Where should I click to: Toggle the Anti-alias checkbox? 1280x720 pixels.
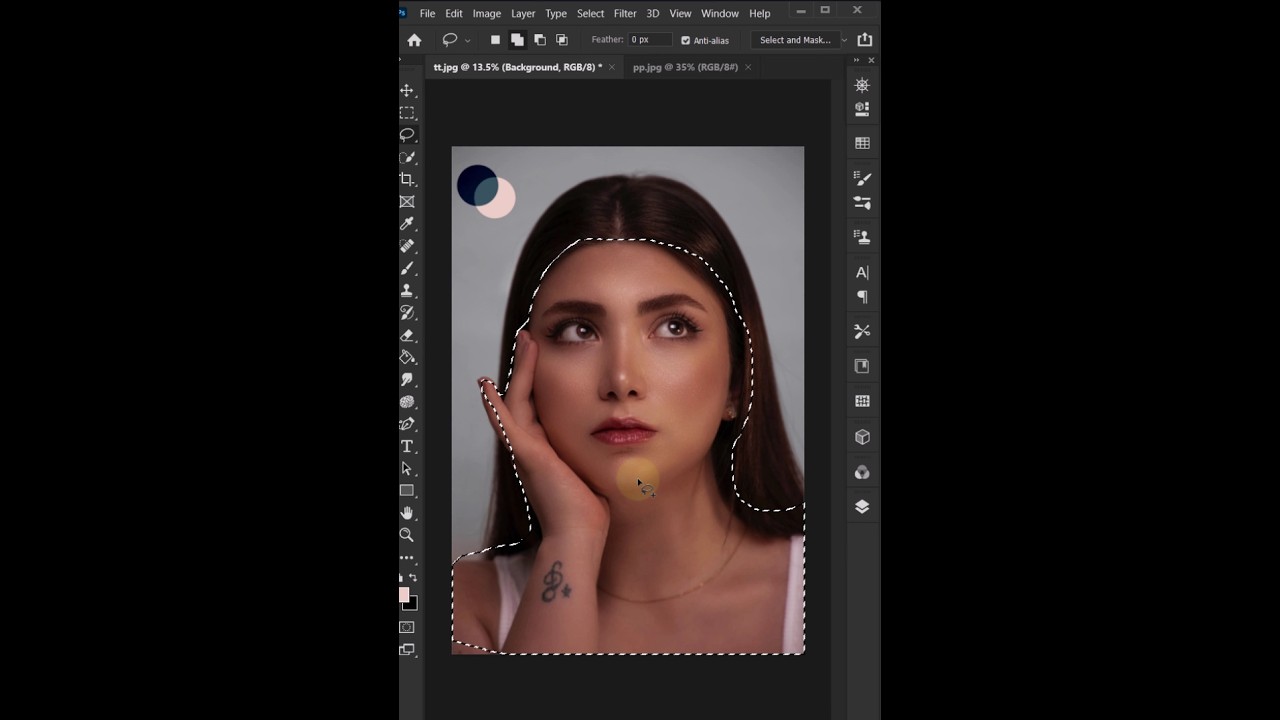point(685,40)
